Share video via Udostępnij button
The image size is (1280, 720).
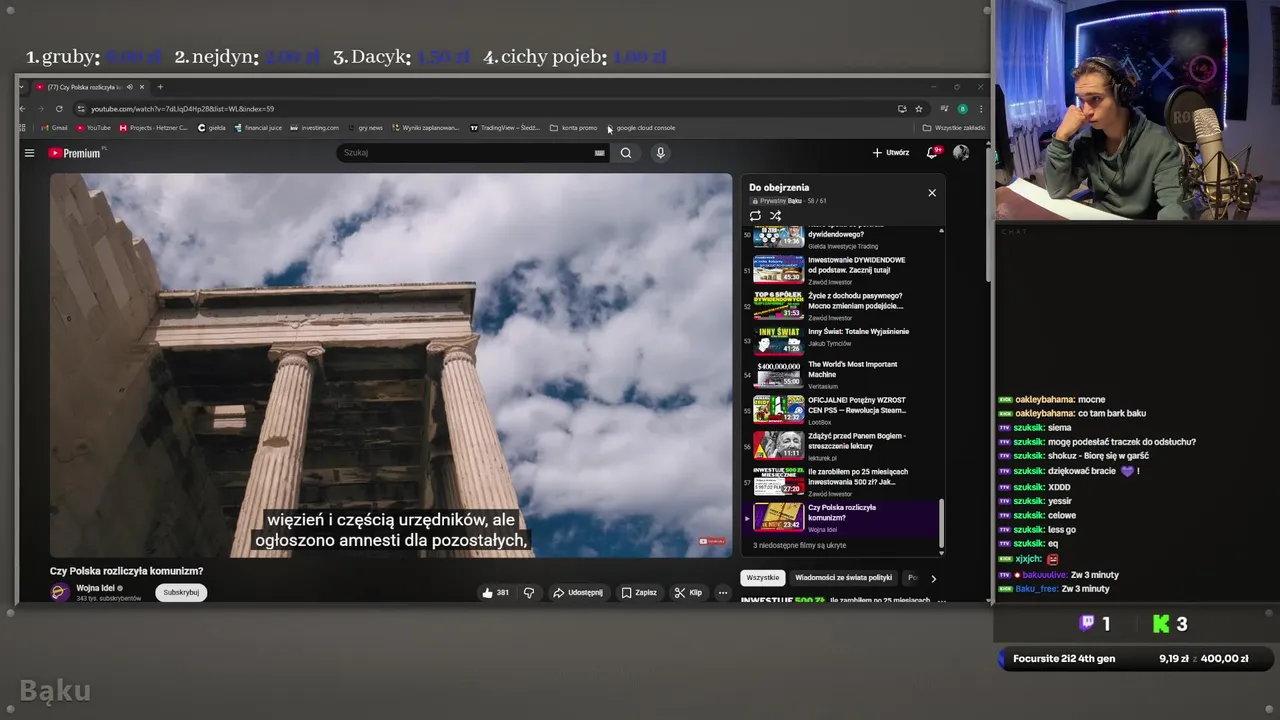pyautogui.click(x=578, y=593)
